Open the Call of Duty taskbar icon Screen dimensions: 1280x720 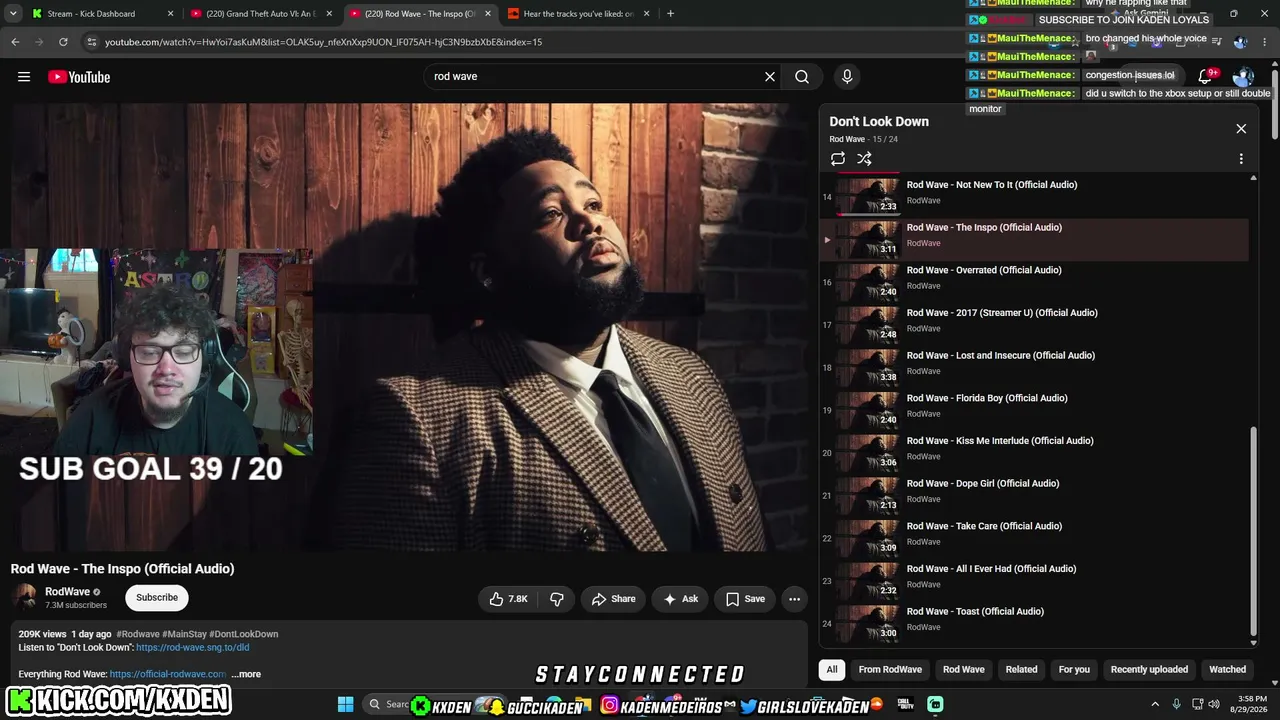(905, 705)
